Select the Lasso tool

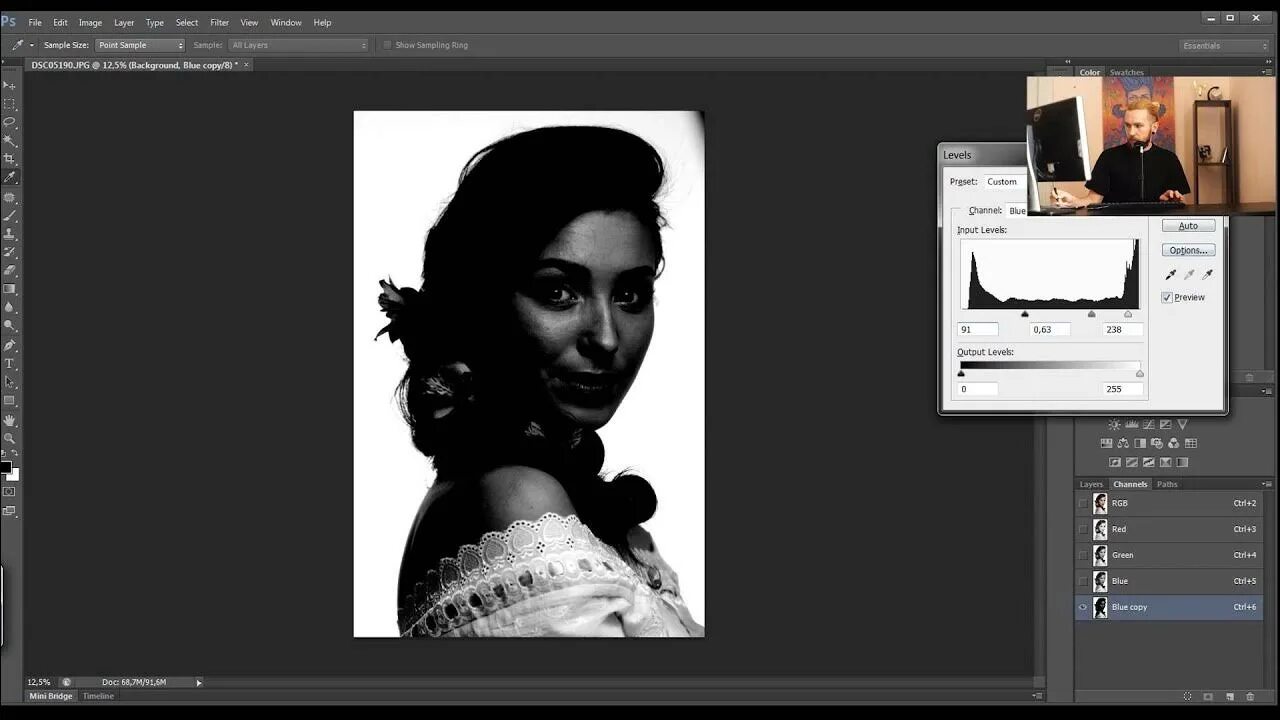[x=10, y=122]
